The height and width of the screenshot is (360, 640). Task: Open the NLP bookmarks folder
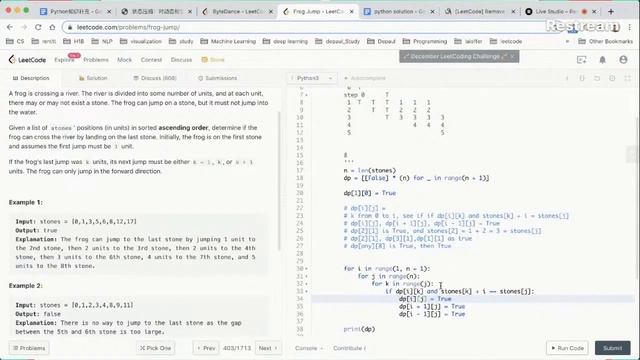(102, 41)
